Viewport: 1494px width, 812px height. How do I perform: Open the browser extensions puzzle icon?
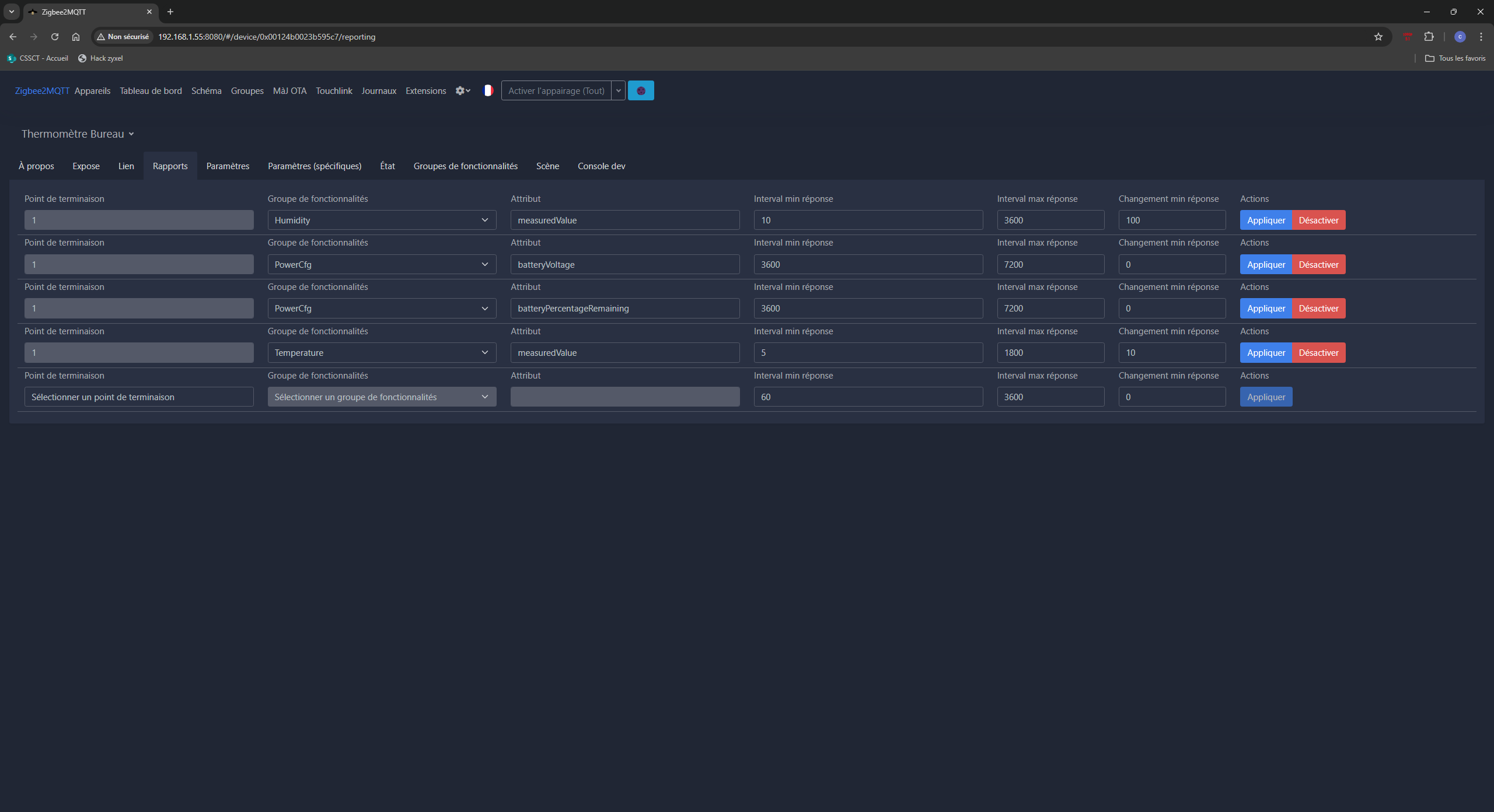(1429, 37)
